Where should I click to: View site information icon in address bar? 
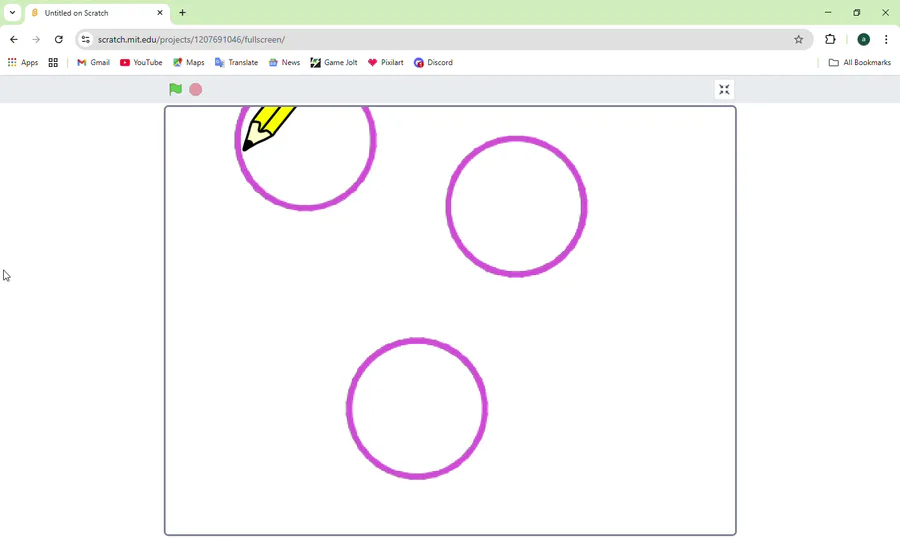coord(86,40)
